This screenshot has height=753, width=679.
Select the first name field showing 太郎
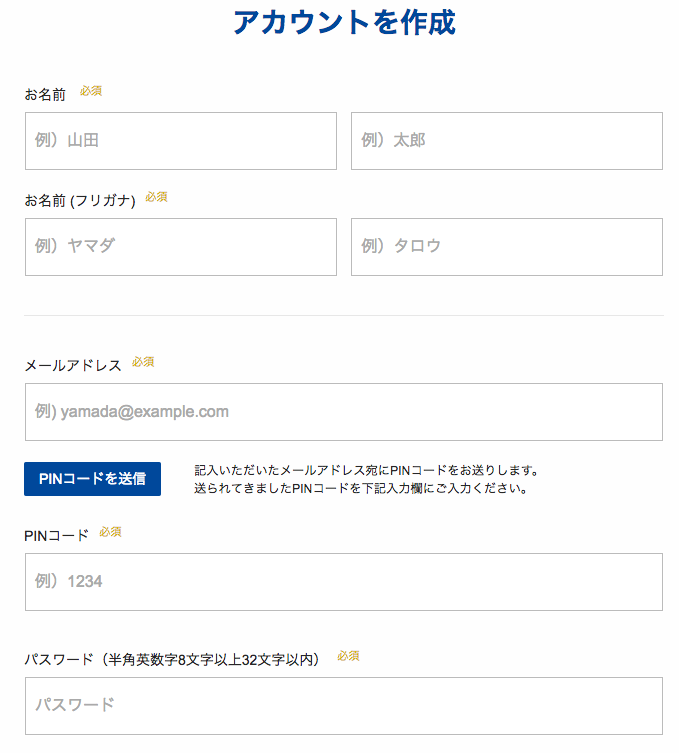(507, 141)
